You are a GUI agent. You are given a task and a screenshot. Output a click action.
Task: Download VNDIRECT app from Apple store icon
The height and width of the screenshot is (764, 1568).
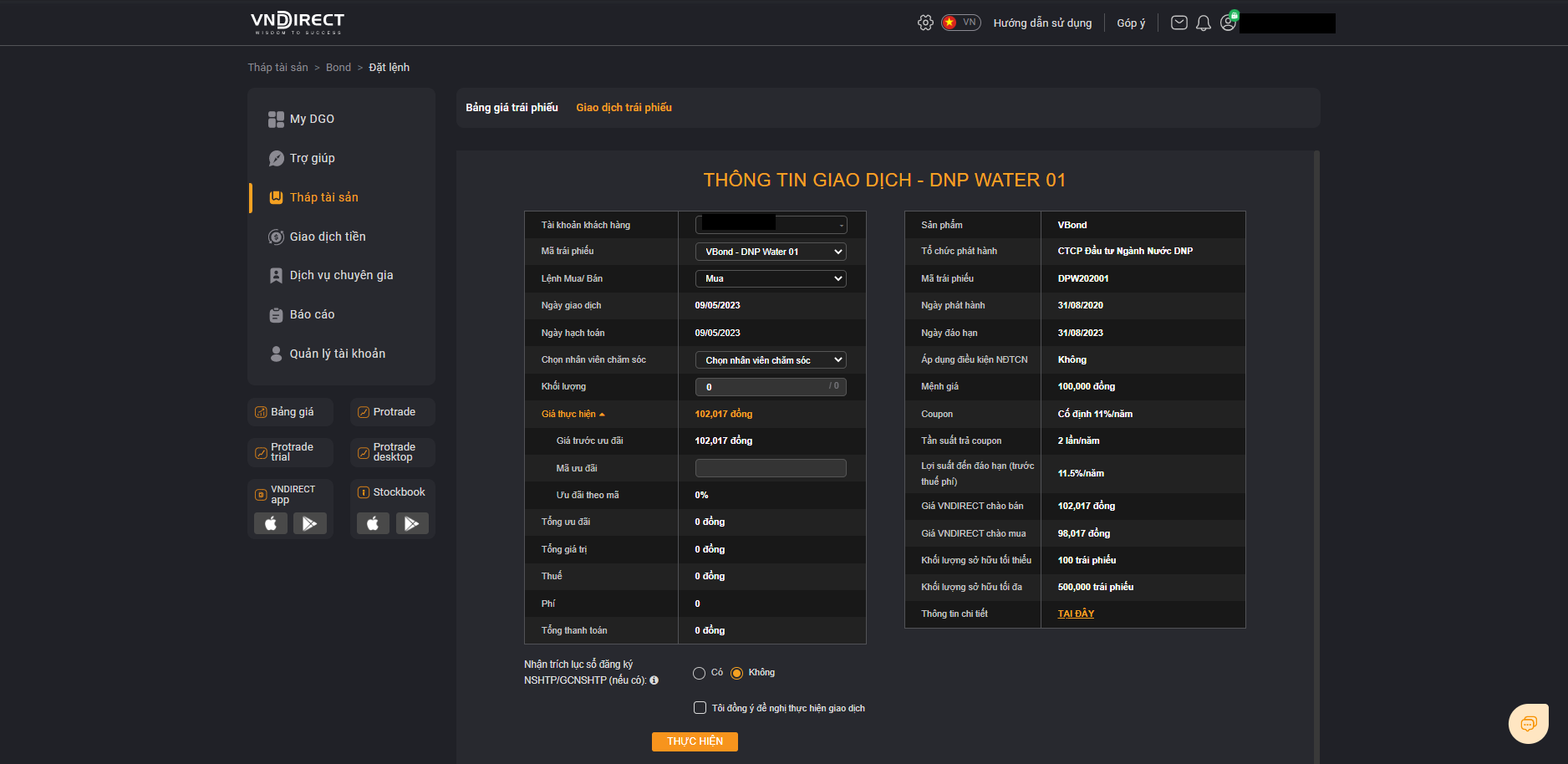pos(271,523)
